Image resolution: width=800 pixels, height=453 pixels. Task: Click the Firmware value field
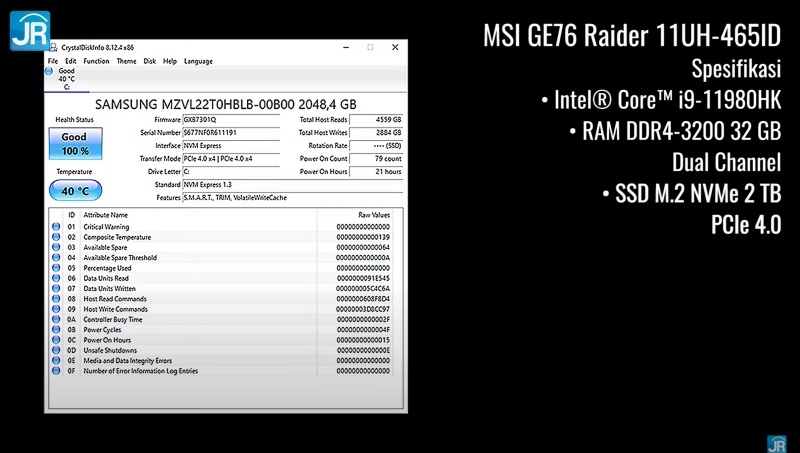[x=231, y=119]
